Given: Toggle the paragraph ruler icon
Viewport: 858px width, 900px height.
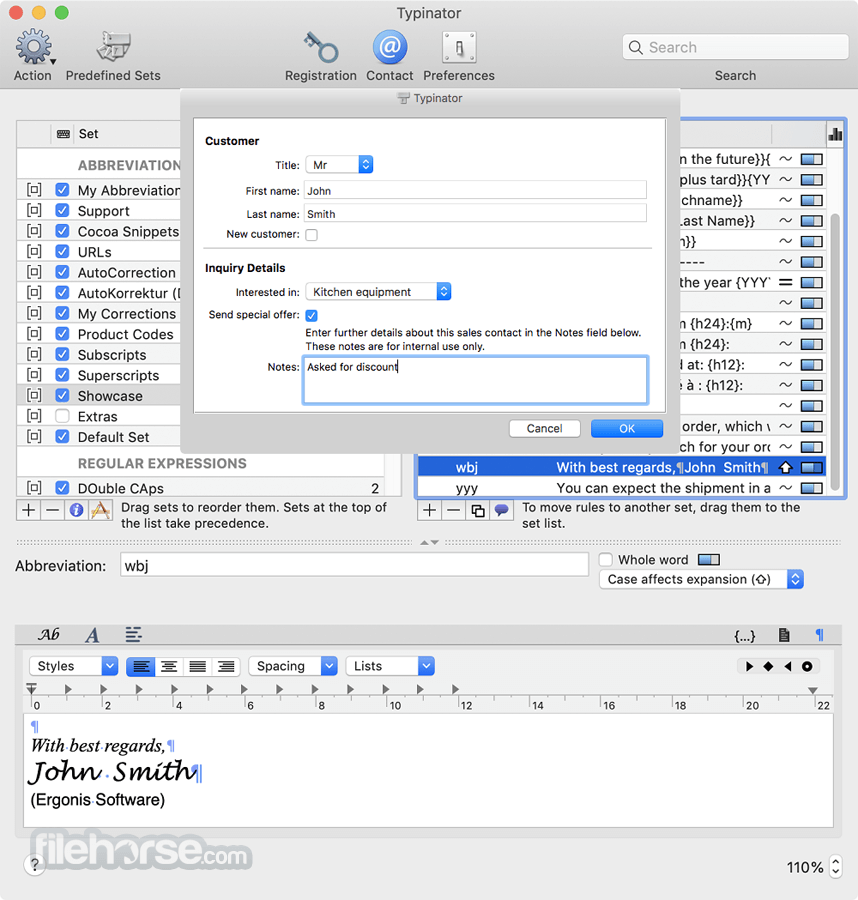Looking at the screenshot, I should tap(133, 635).
